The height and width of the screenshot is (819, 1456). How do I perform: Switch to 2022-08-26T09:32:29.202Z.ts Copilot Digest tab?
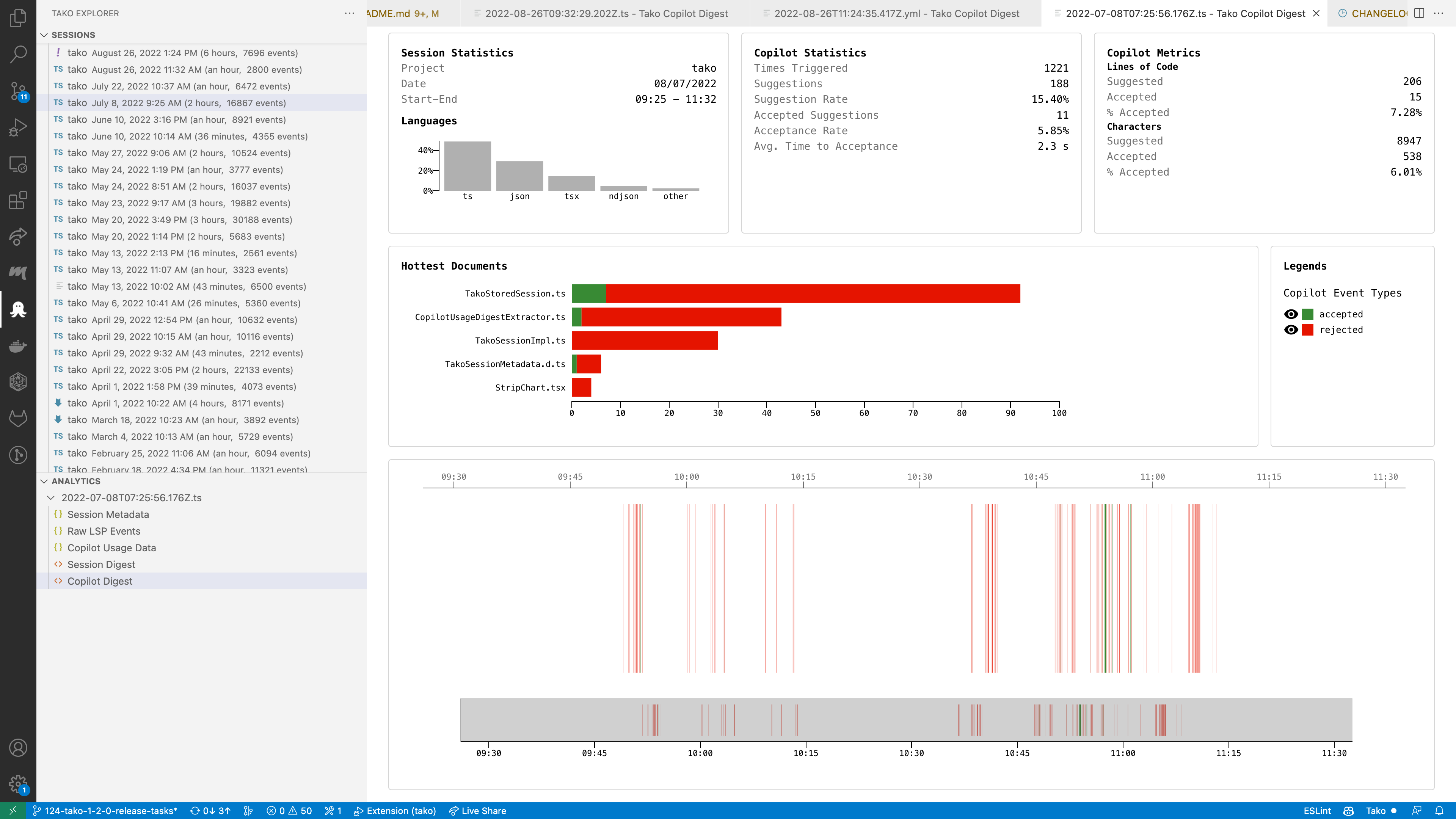tap(606, 14)
